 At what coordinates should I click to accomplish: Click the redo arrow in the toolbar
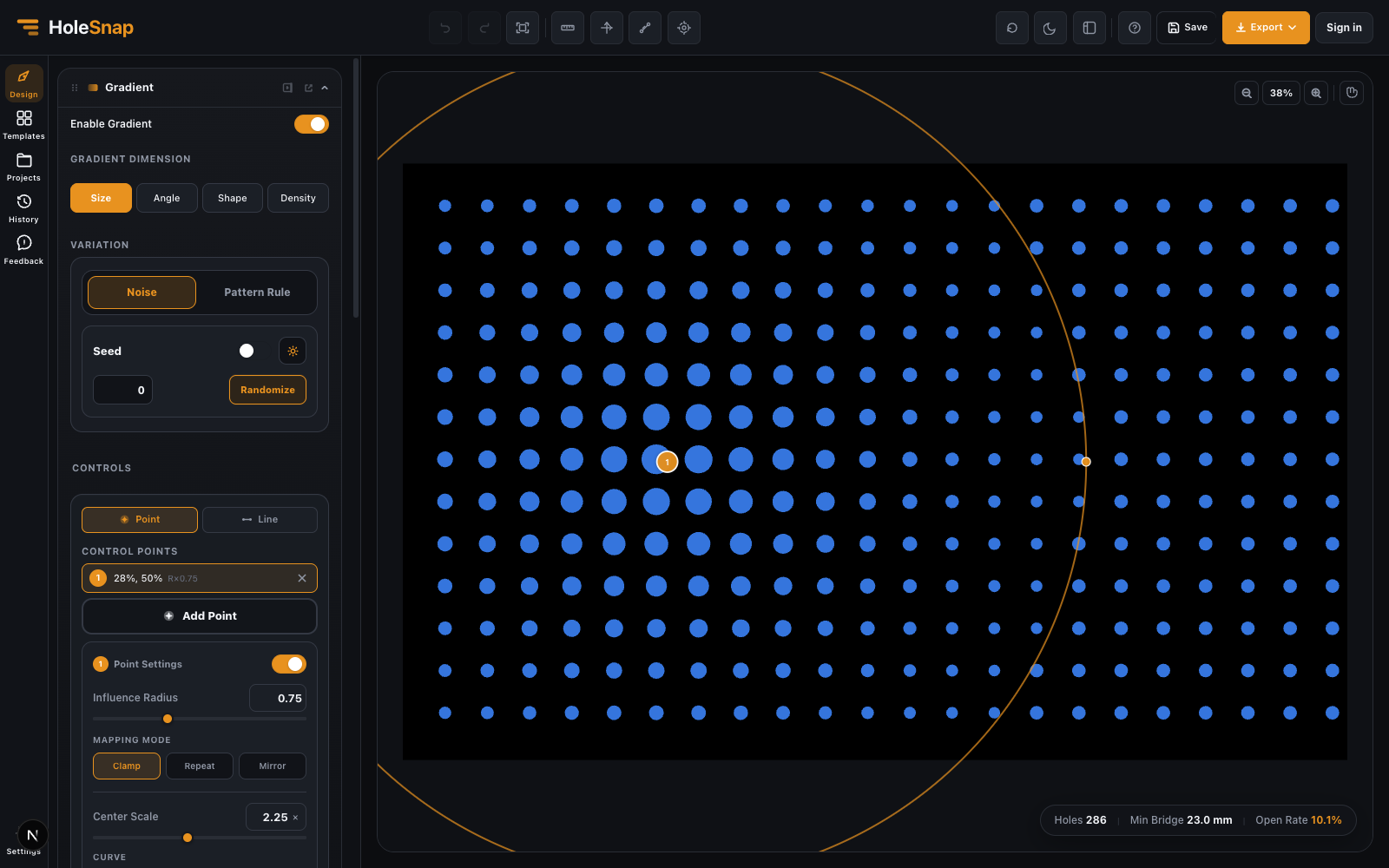[x=484, y=28]
